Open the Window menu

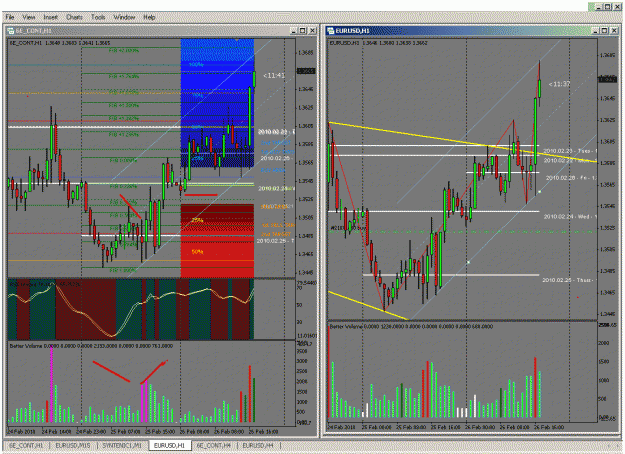coord(124,17)
